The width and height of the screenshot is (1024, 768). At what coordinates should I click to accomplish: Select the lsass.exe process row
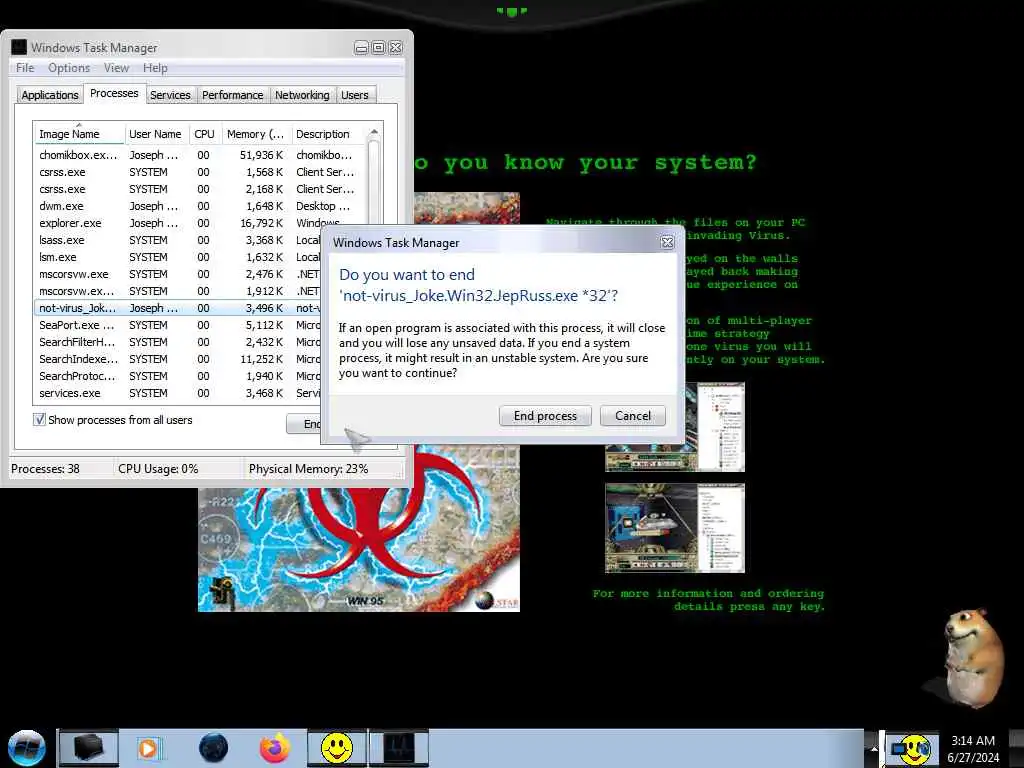click(176, 240)
